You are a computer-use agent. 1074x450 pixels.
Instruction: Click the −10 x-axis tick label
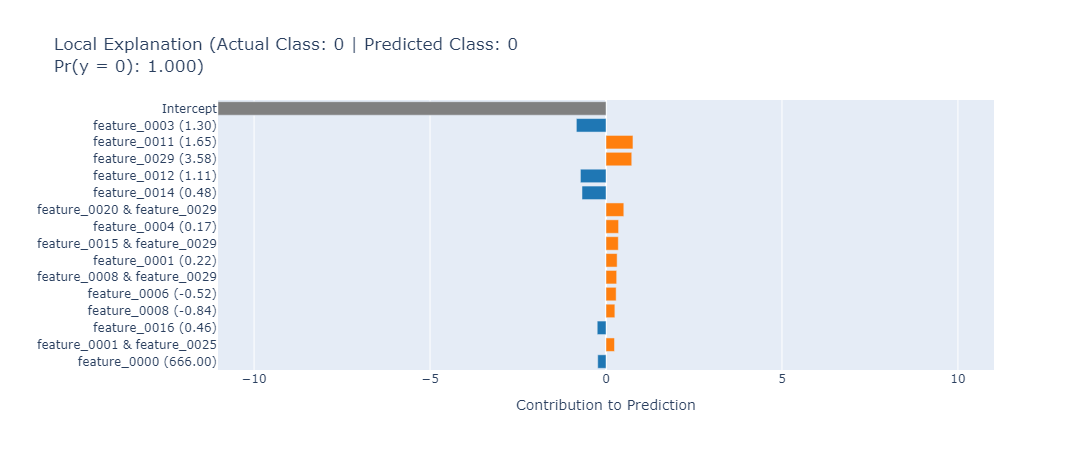coord(253,380)
